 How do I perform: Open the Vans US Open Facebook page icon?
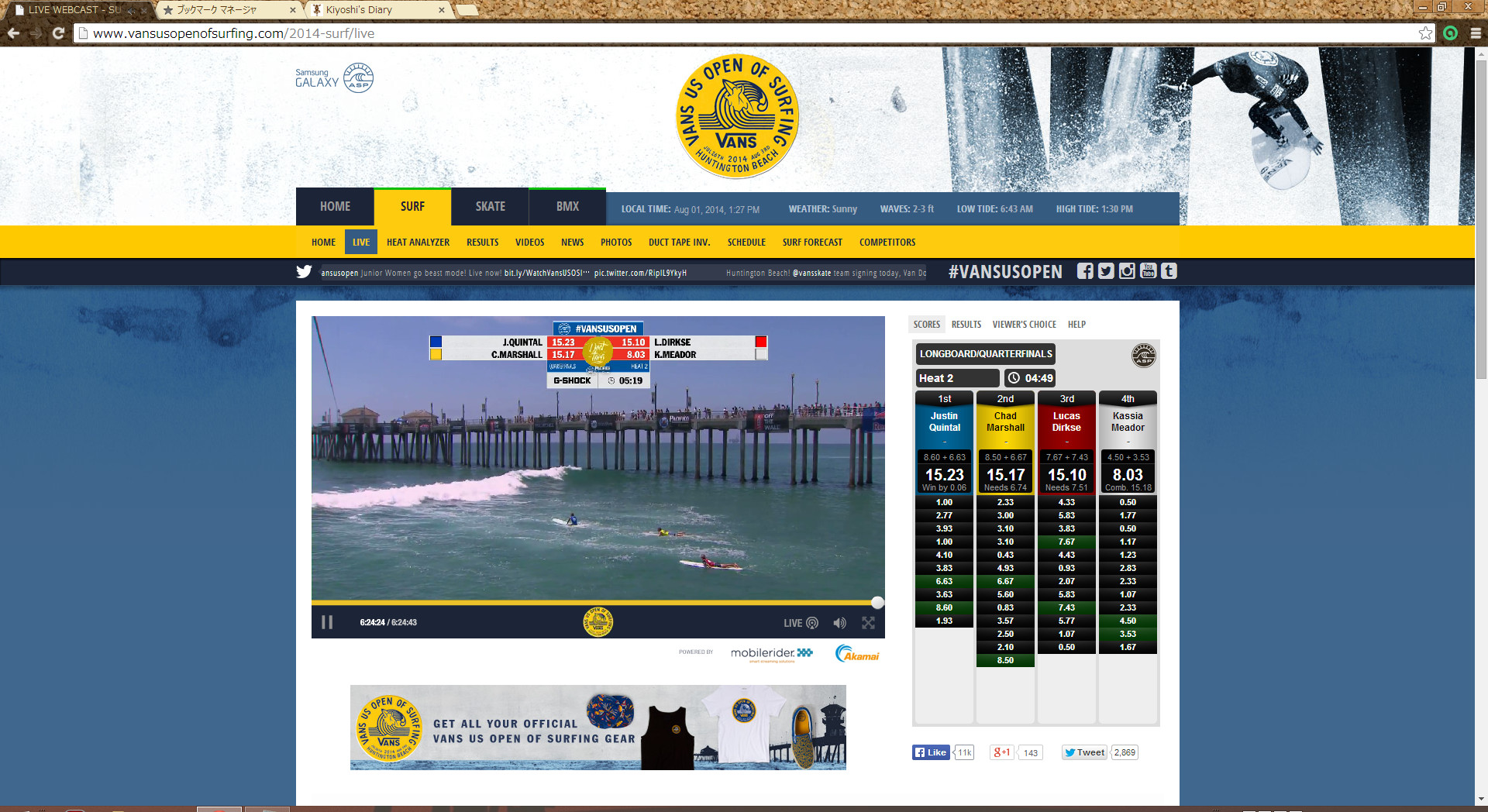coord(1085,271)
